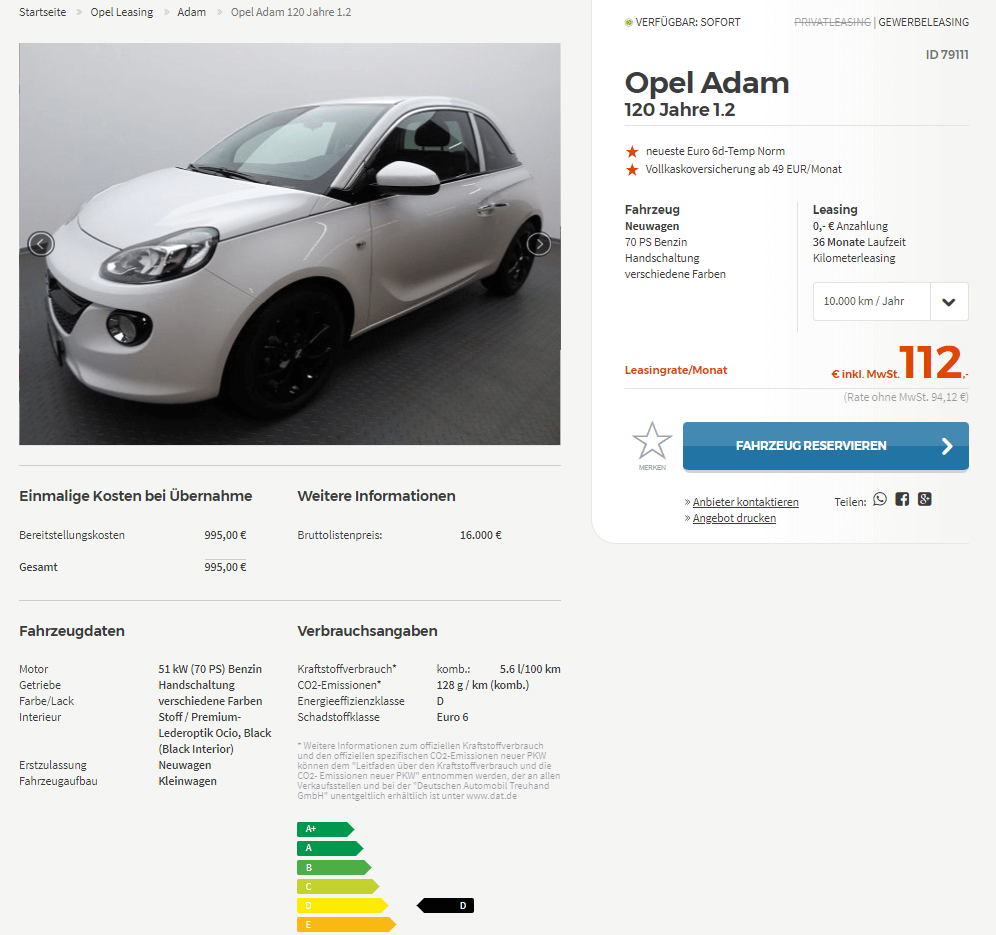Click Fahrzeug Reservieren button
This screenshot has width=996, height=935.
click(826, 446)
